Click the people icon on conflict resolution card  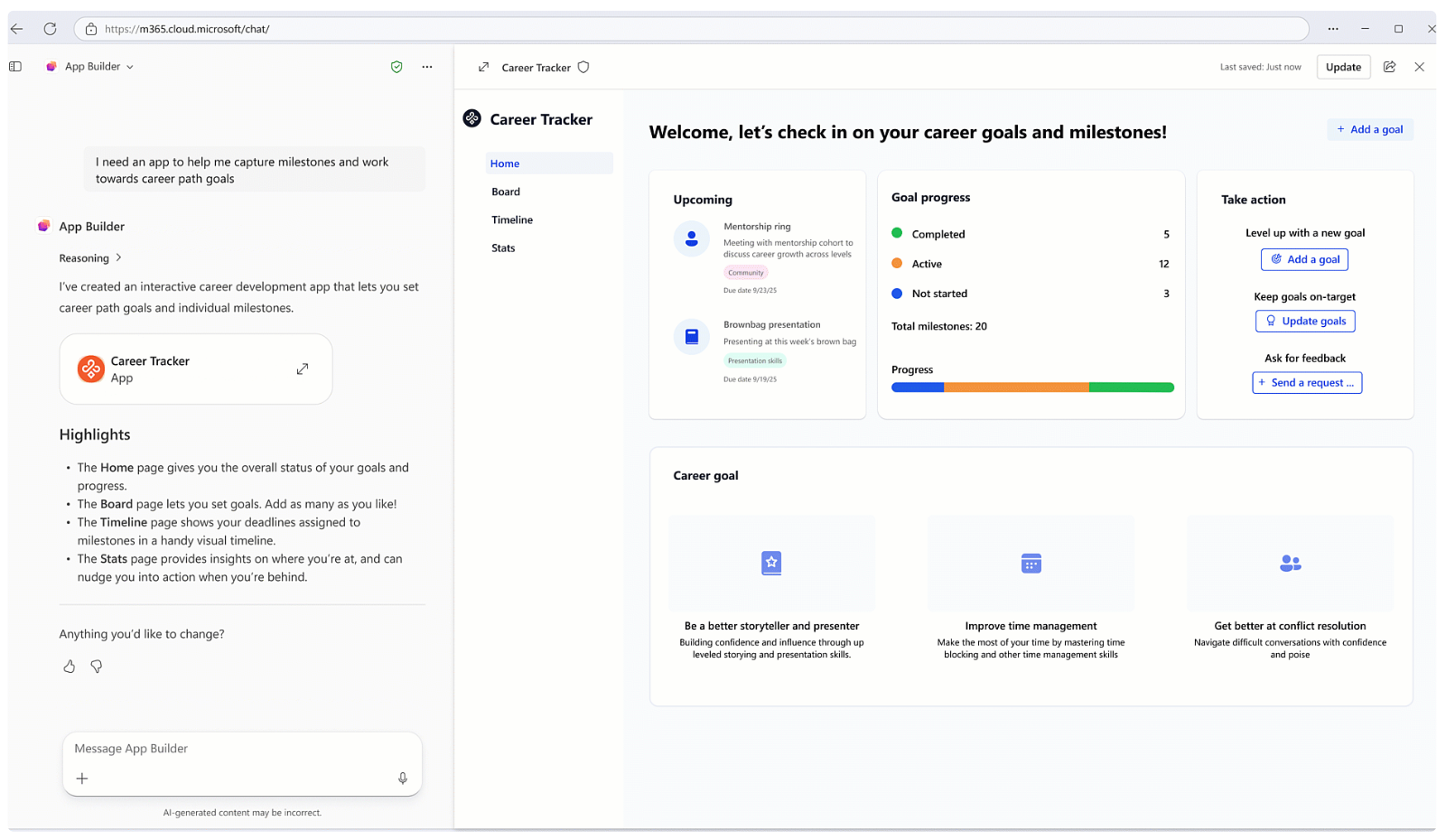1289,563
